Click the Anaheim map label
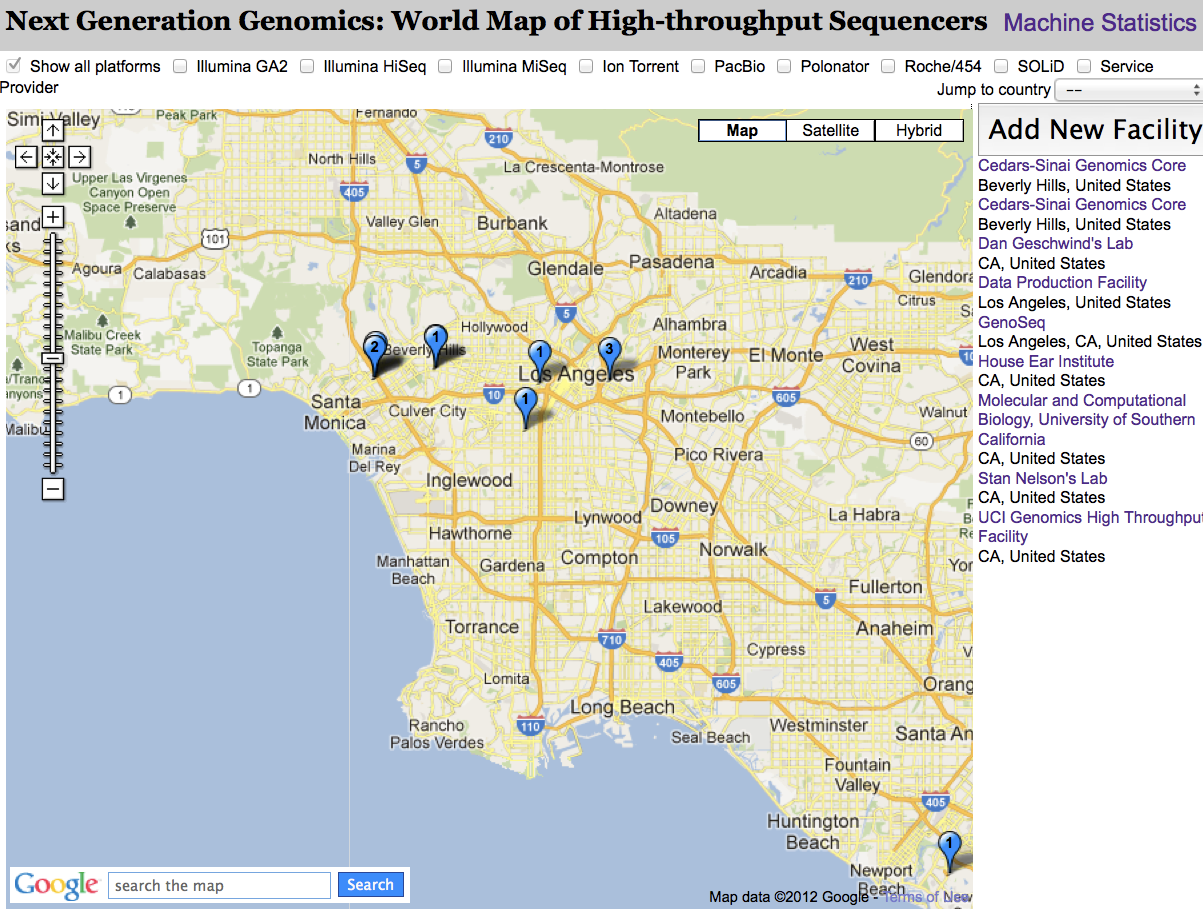This screenshot has height=914, width=1203. coord(894,629)
